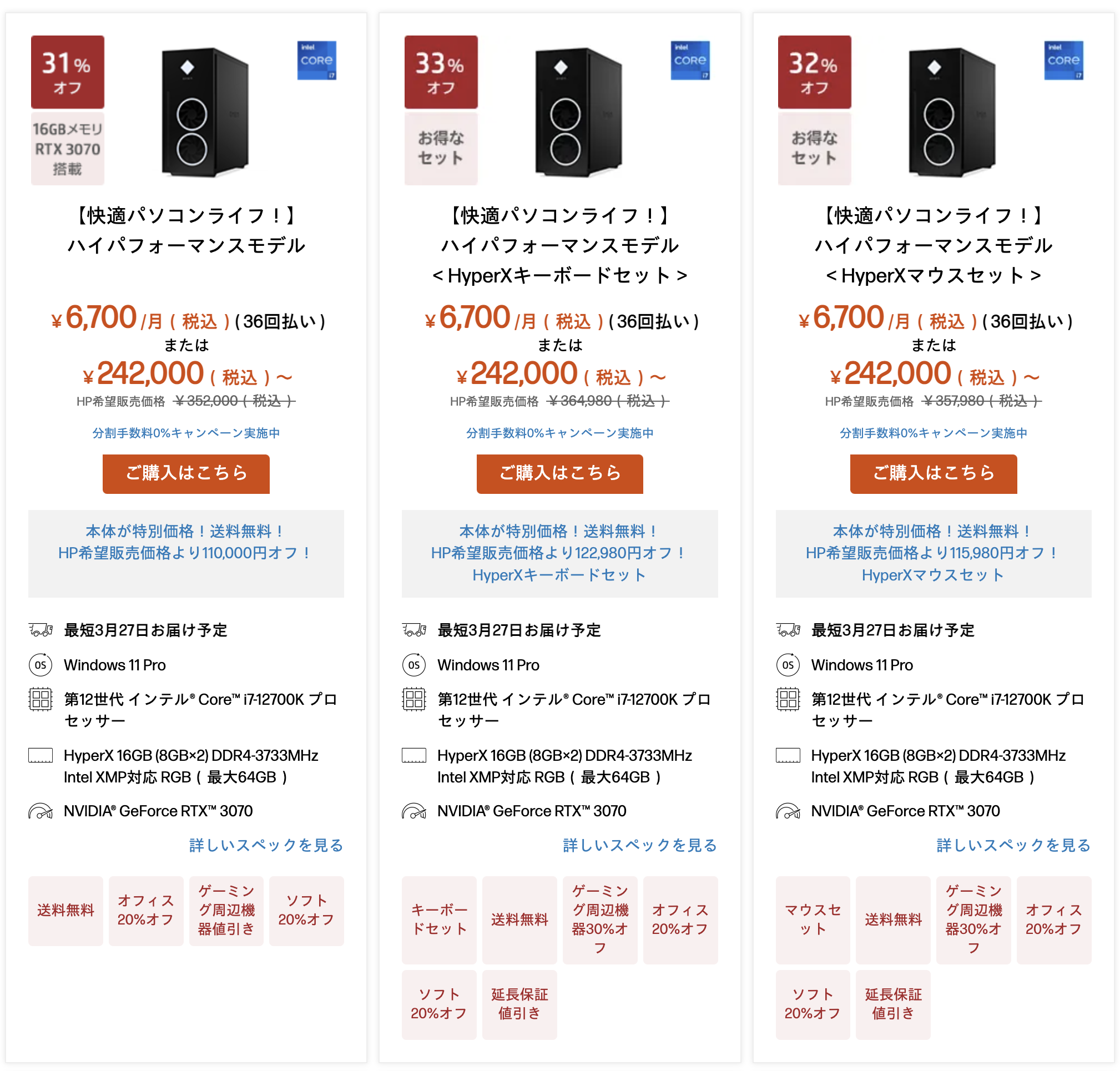Open '詳しいスペックを見る' for the HyperX keyboard set
Viewport: 1120px width, 1071px height.
[639, 845]
